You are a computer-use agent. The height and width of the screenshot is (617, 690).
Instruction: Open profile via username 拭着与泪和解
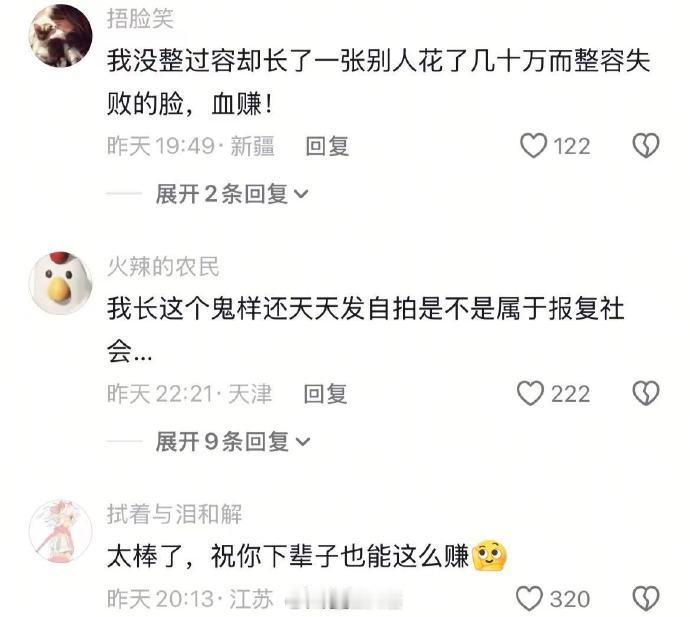(x=174, y=514)
